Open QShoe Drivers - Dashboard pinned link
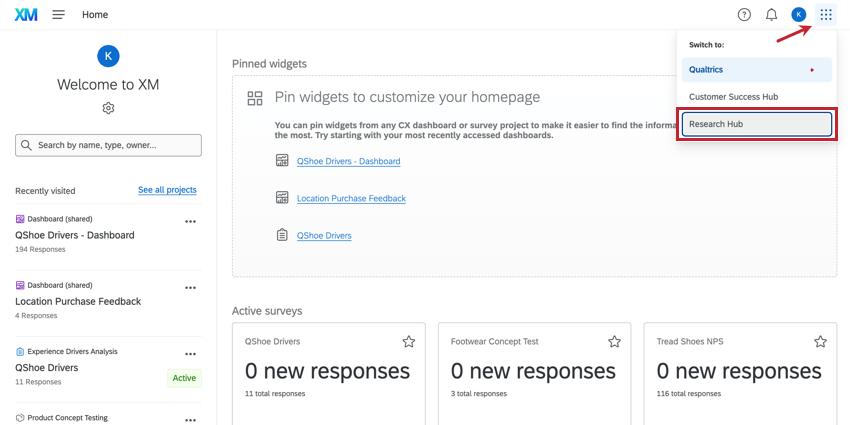 coord(348,161)
